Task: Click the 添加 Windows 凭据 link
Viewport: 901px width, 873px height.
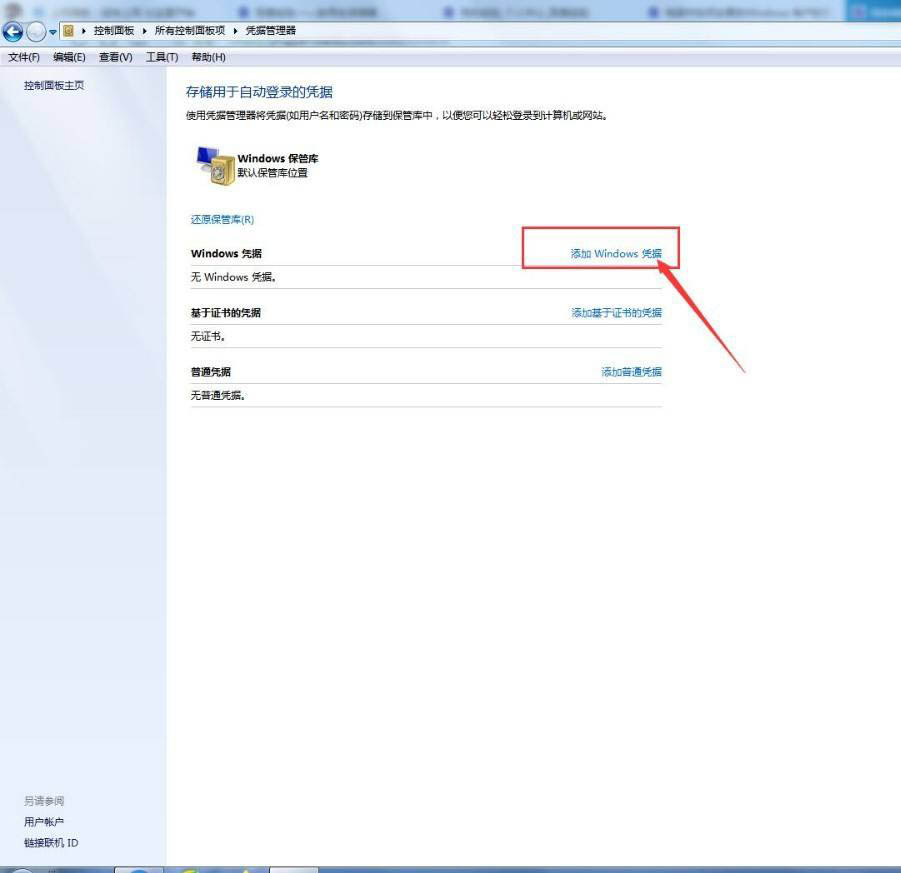Action: (x=616, y=253)
